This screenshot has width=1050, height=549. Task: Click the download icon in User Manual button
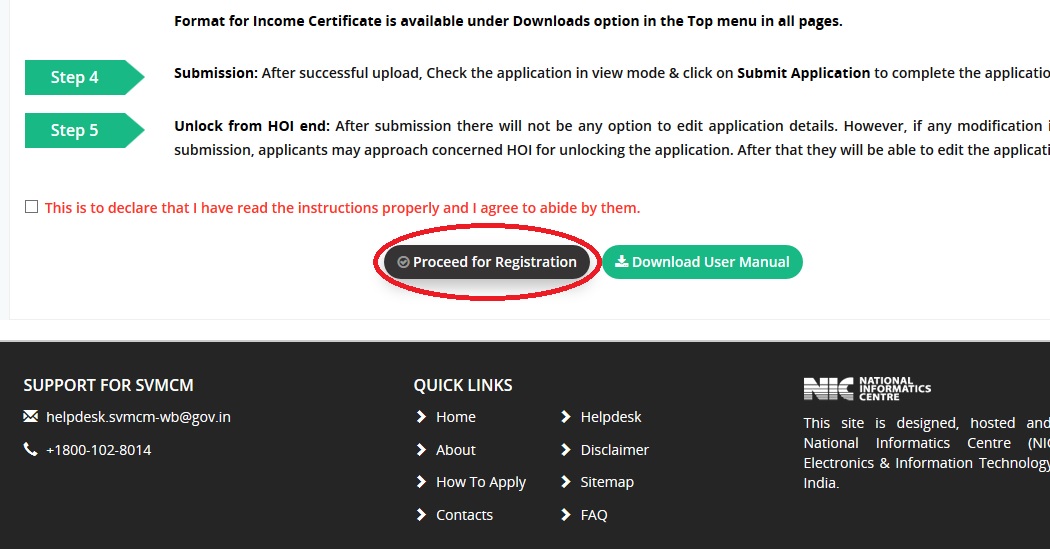(x=621, y=261)
